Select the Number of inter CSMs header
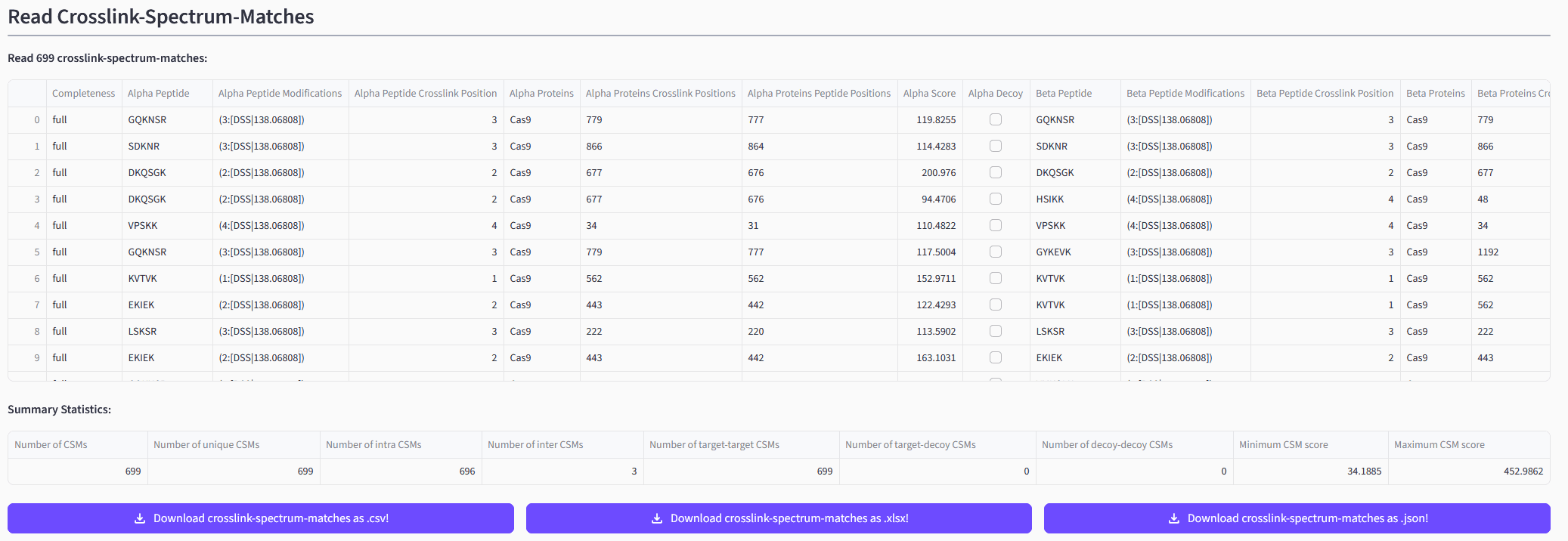This screenshot has width=1568, height=541. click(x=535, y=445)
